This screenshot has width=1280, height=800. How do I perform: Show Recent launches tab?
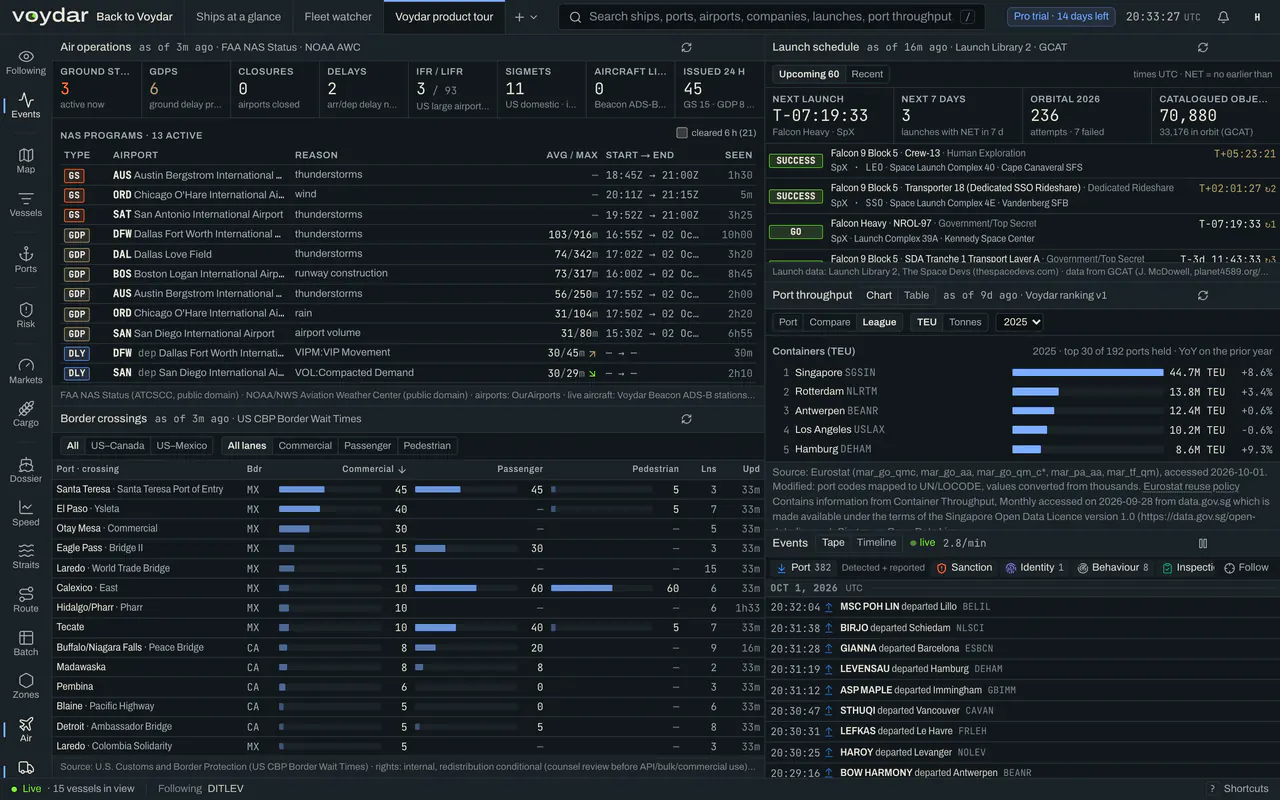click(867, 74)
